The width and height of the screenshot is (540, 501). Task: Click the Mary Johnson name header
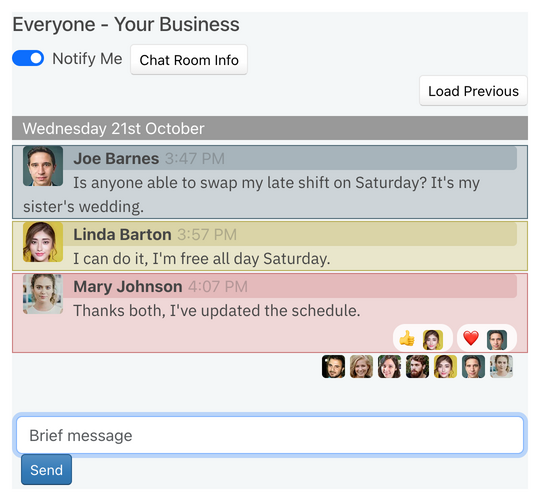[x=128, y=286]
